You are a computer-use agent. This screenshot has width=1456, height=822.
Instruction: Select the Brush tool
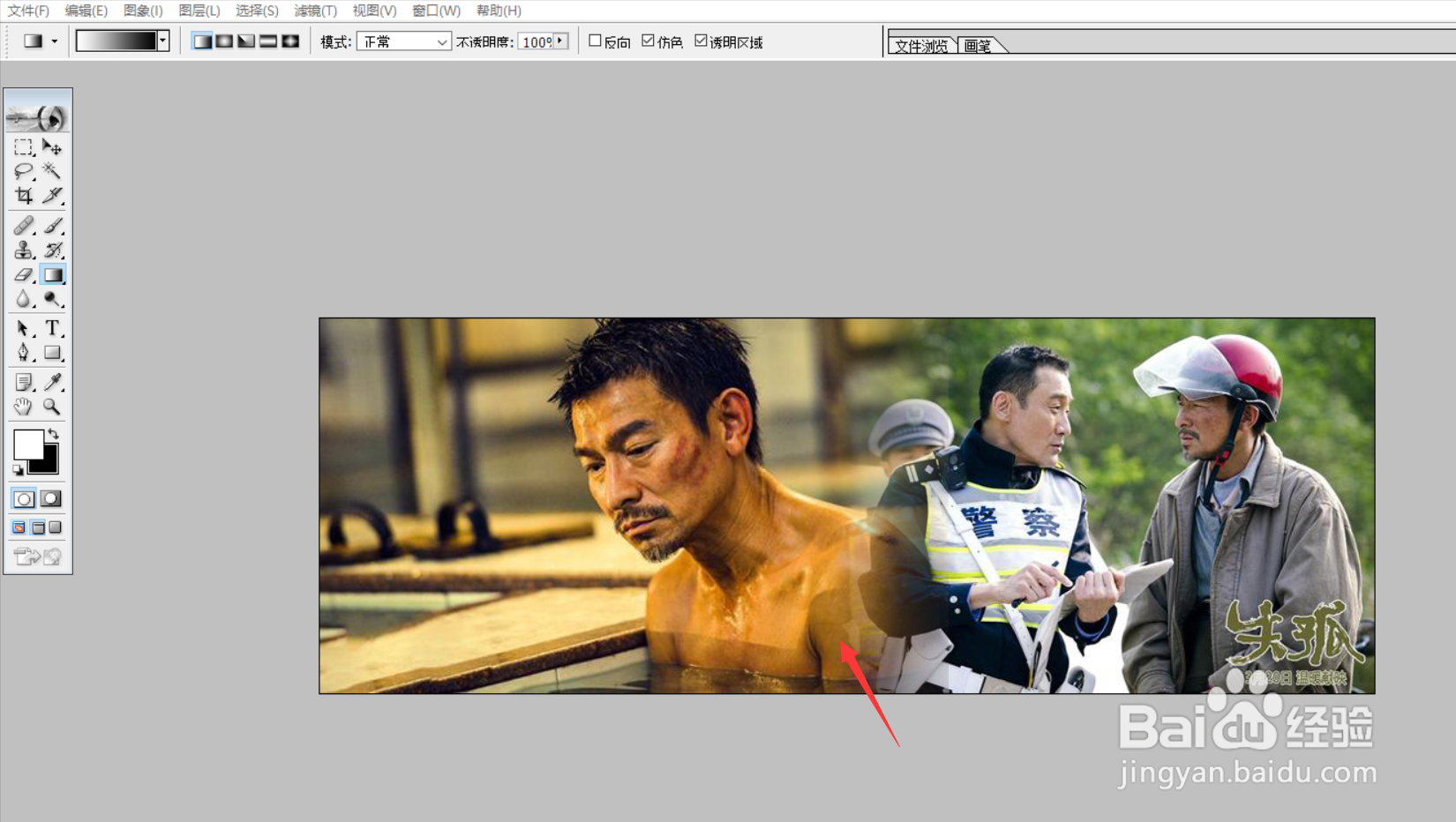click(52, 226)
